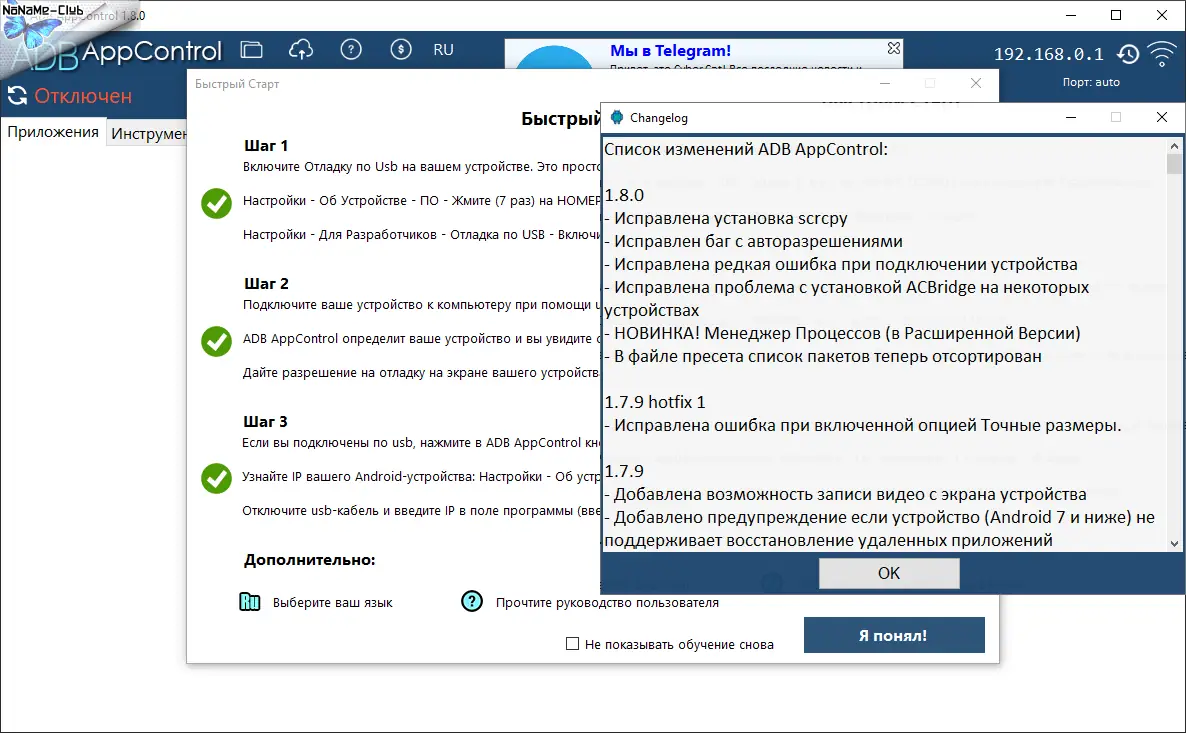Click the Шаг 1 green checkmark

coord(216,203)
